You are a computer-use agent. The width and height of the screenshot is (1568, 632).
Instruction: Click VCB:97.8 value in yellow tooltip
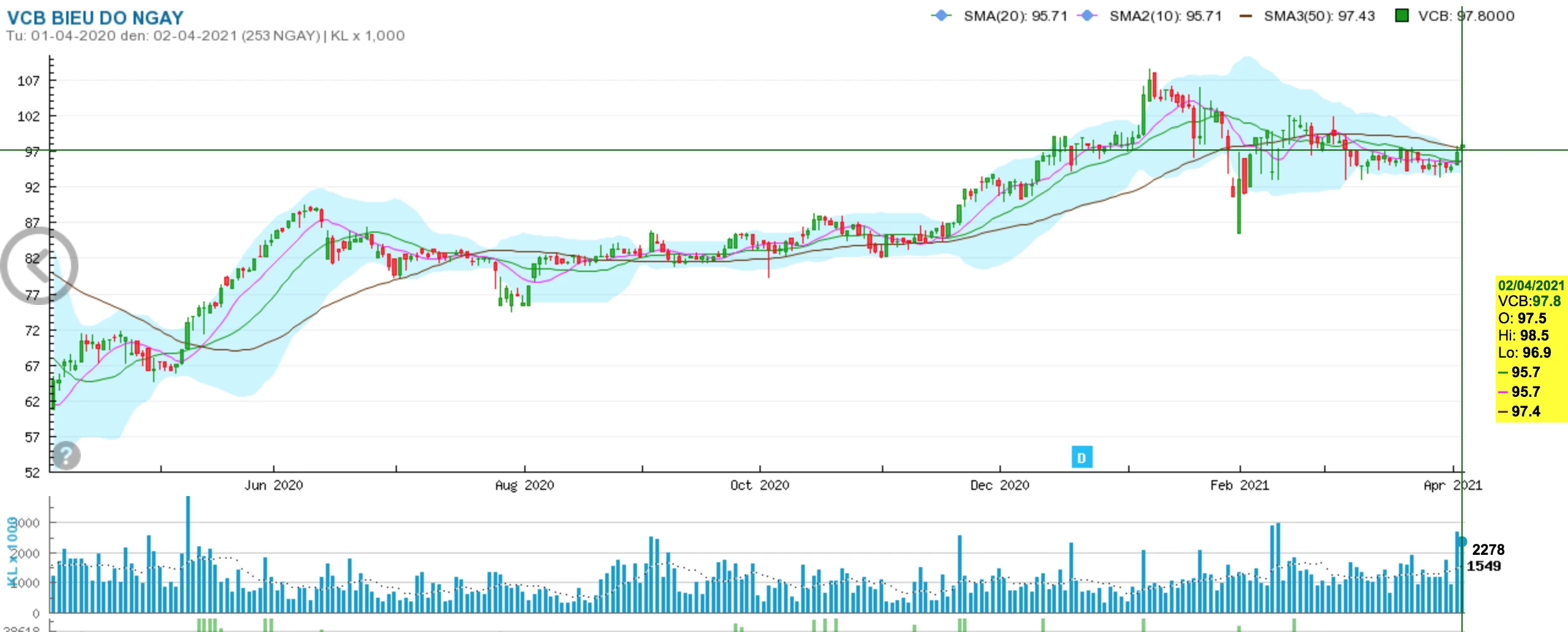[x=1529, y=301]
